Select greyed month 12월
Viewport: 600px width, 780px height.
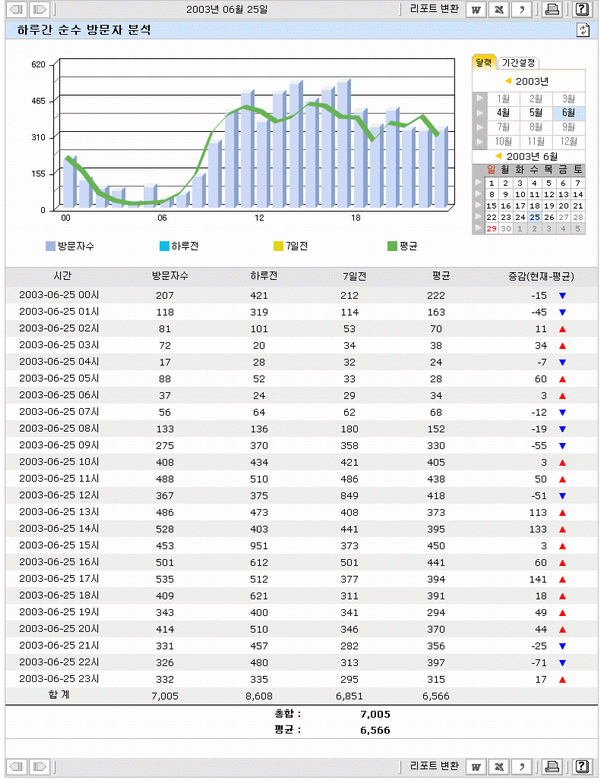pos(569,142)
